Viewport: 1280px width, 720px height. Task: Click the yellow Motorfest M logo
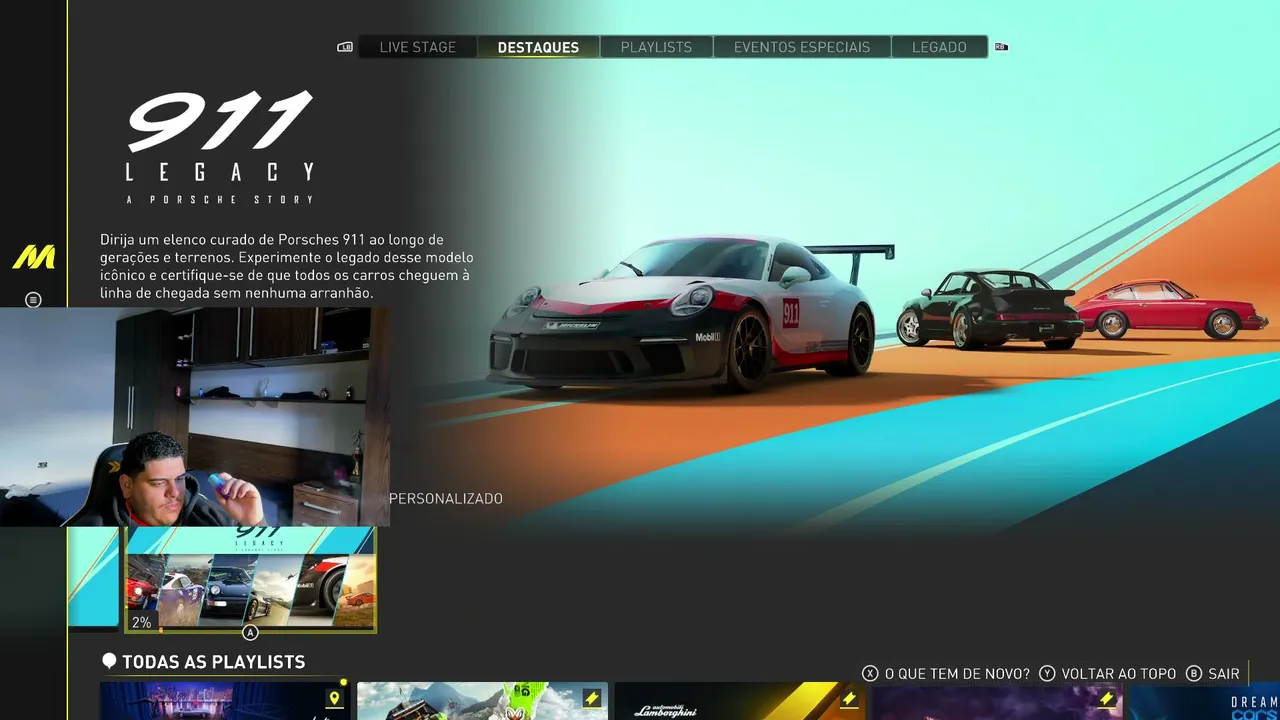pyautogui.click(x=34, y=257)
